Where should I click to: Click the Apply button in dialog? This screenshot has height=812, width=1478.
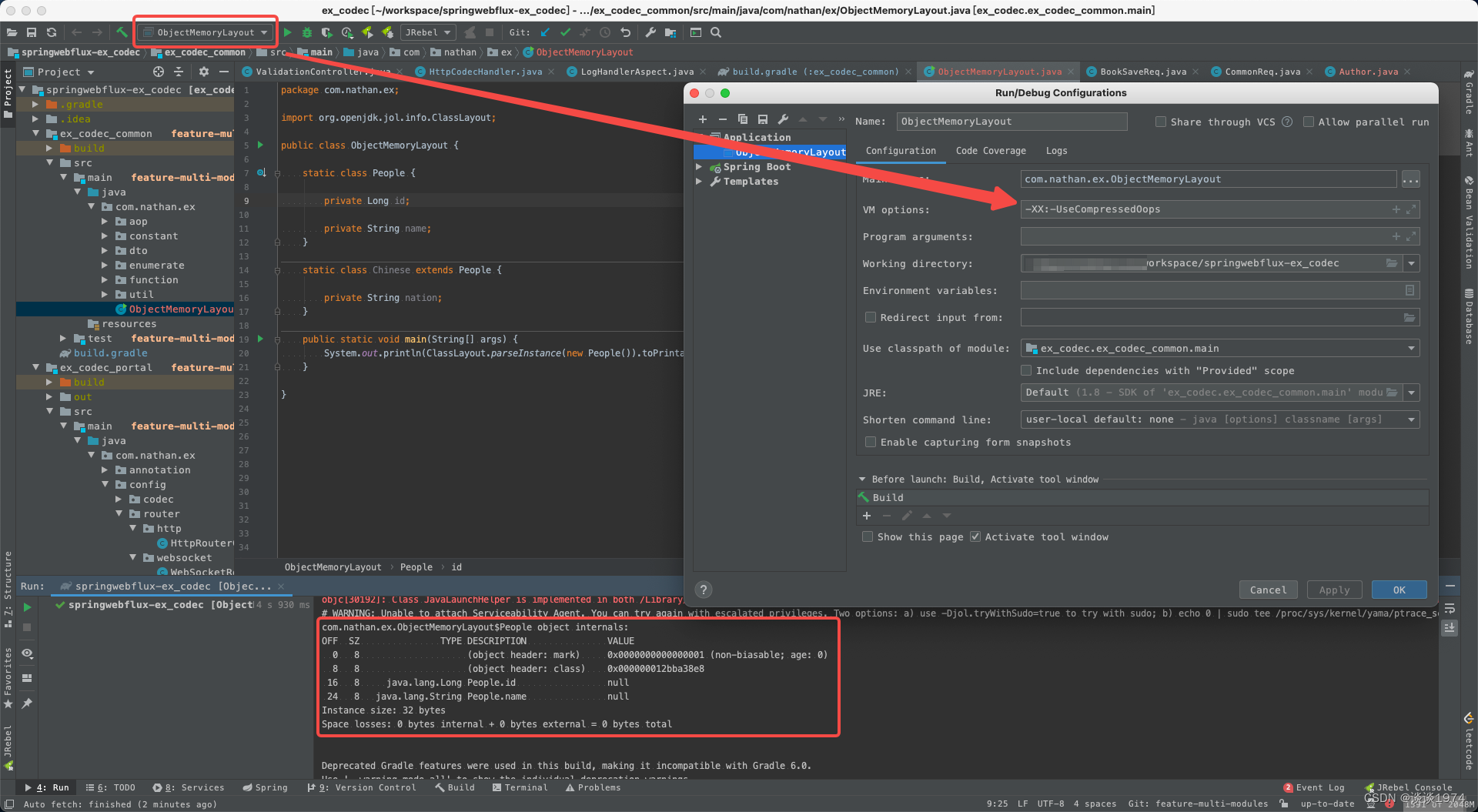click(1334, 590)
